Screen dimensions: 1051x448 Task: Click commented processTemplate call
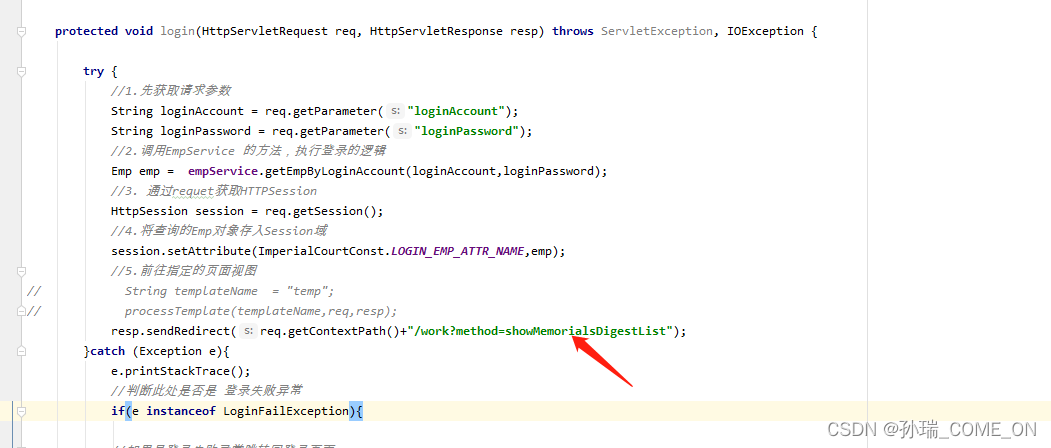[x=261, y=311]
